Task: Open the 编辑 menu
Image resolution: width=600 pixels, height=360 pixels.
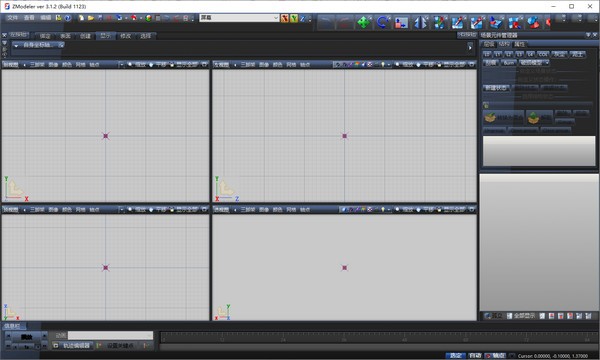Action: coord(46,18)
